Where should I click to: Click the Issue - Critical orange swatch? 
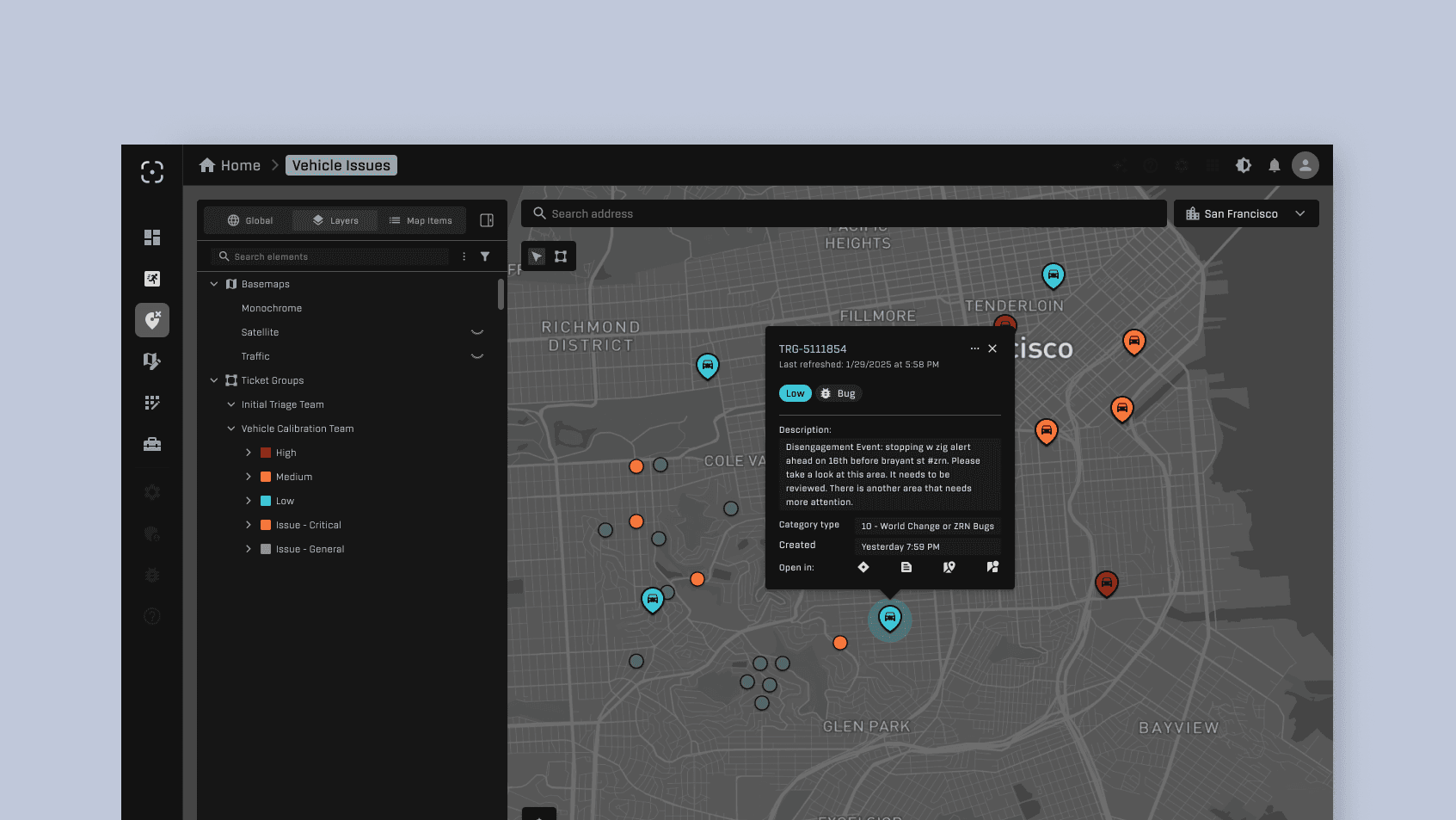tap(266, 525)
